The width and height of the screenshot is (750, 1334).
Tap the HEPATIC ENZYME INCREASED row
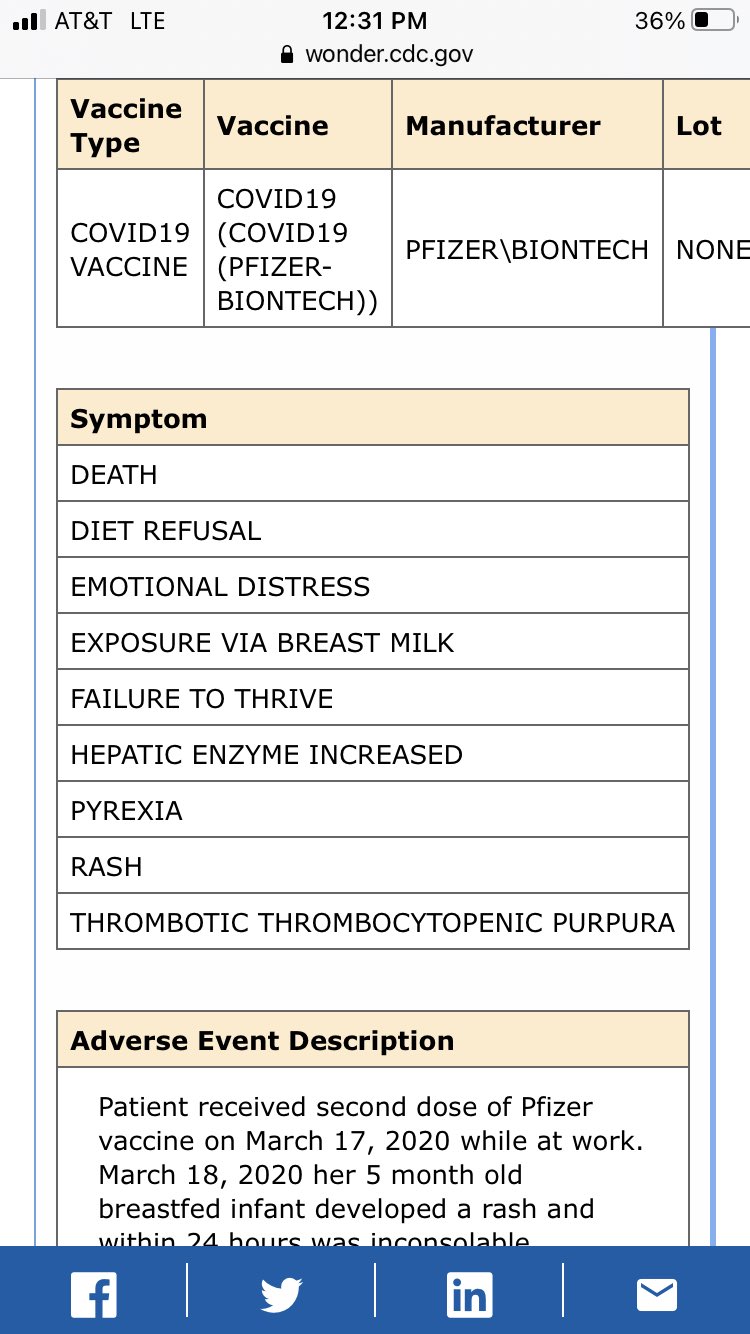click(x=373, y=754)
